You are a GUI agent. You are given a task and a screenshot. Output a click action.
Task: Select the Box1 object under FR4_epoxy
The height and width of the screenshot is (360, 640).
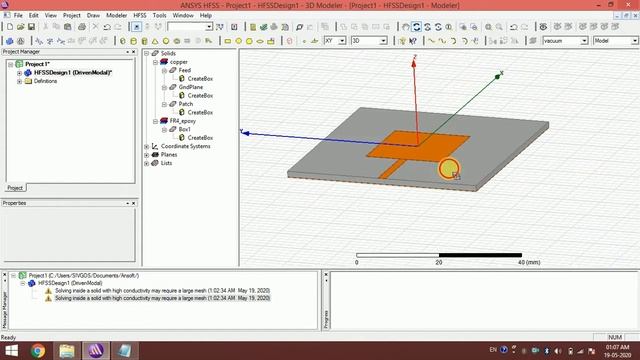pos(184,129)
